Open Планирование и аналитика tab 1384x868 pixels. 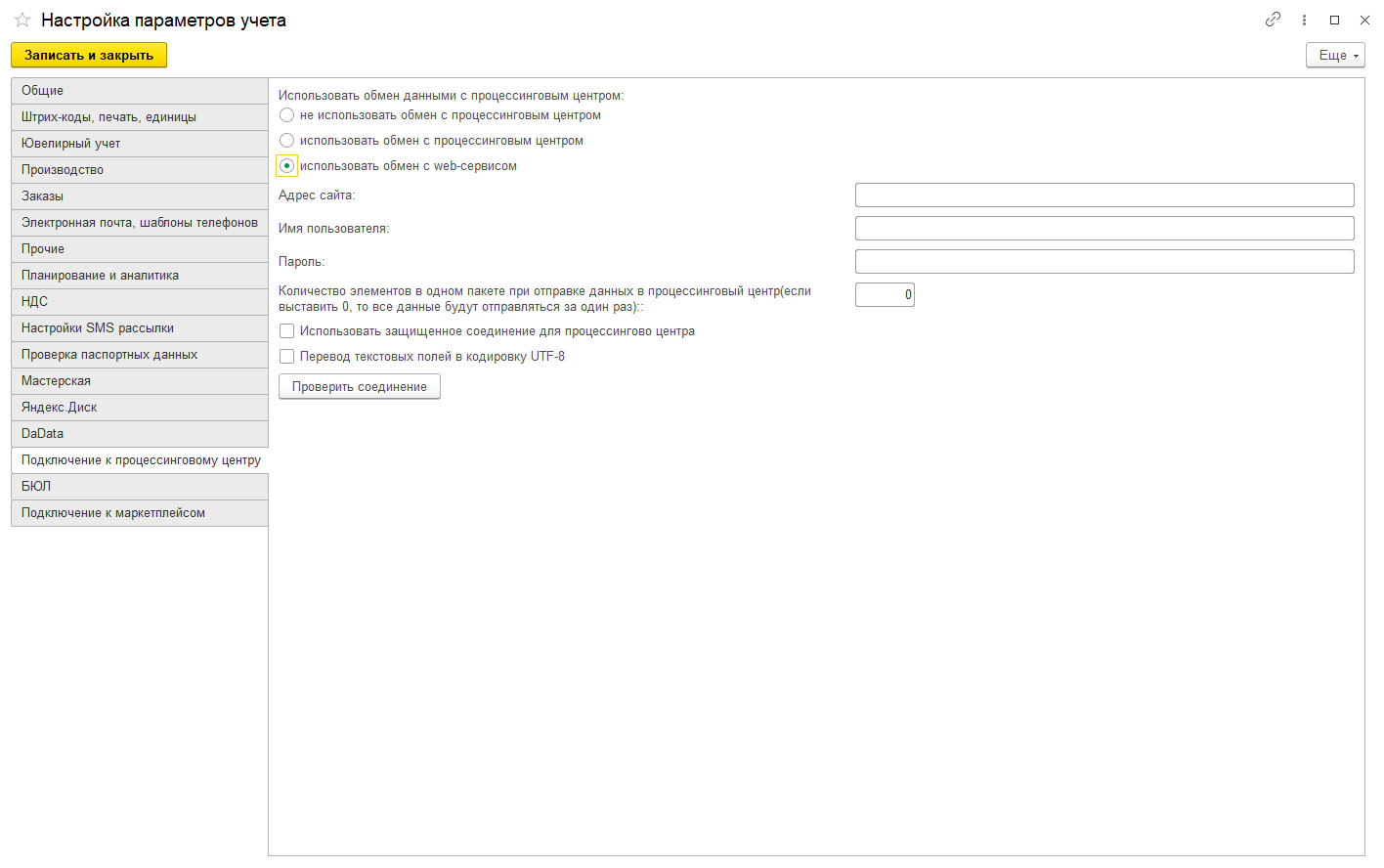tap(140, 276)
